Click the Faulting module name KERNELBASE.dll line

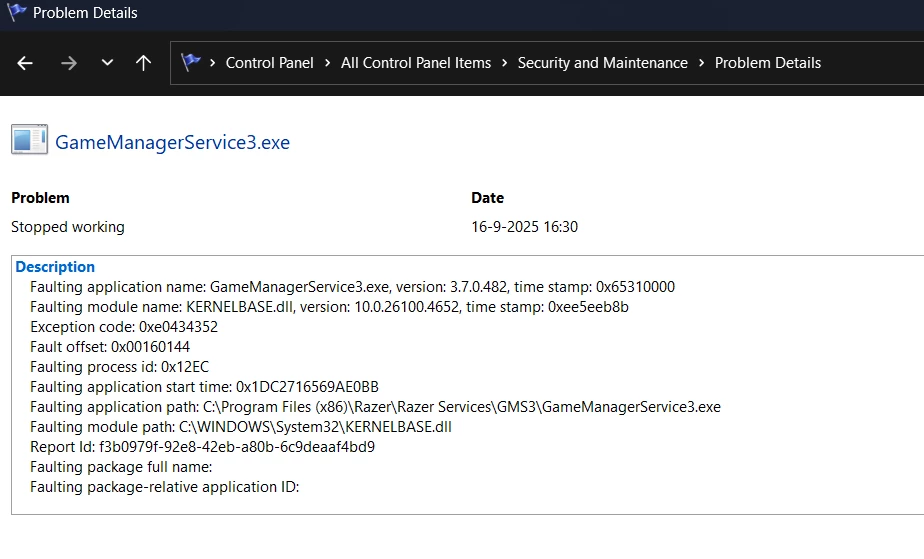point(329,307)
